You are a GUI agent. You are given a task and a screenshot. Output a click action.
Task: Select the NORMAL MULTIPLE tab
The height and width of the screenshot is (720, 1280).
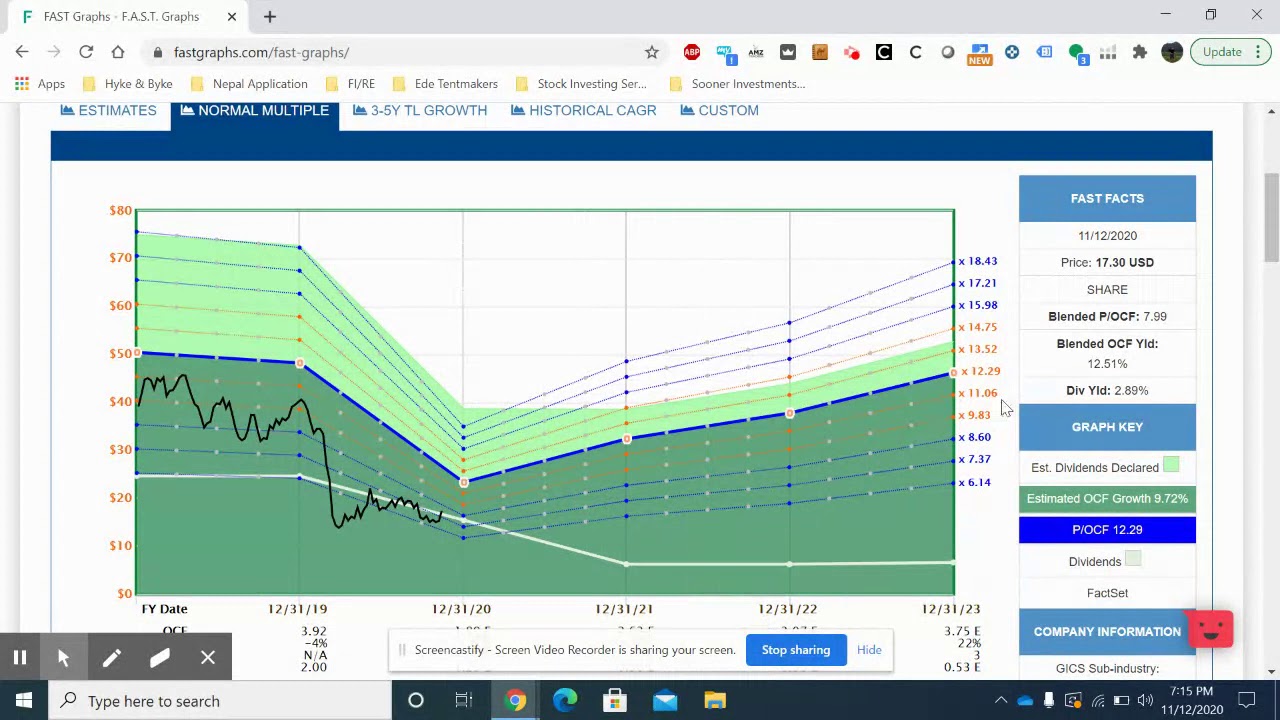(254, 110)
